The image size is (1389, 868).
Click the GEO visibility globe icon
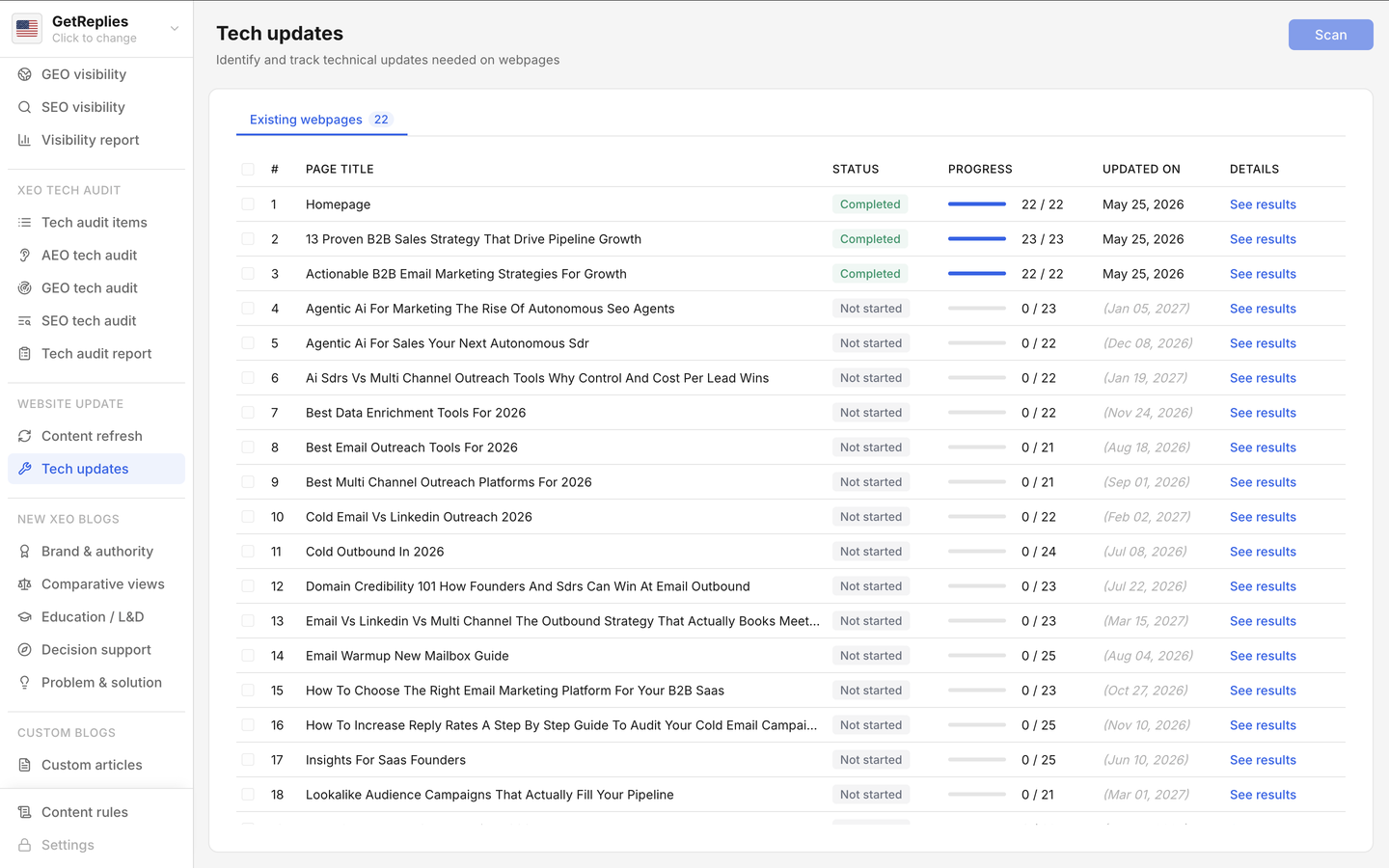coord(25,74)
